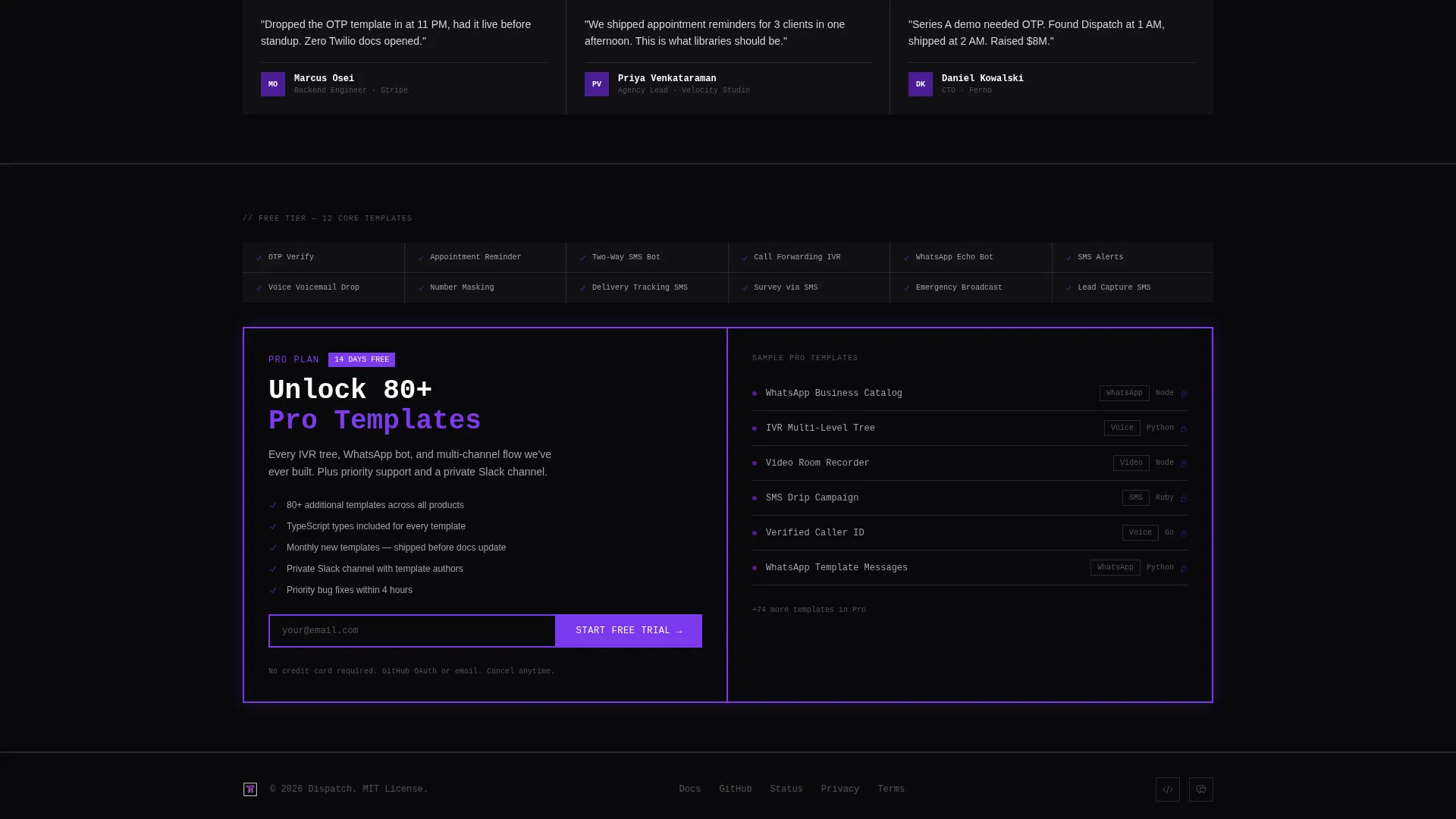Click the Video tag on Video Room Recorder
The image size is (1456, 819).
[1131, 463]
